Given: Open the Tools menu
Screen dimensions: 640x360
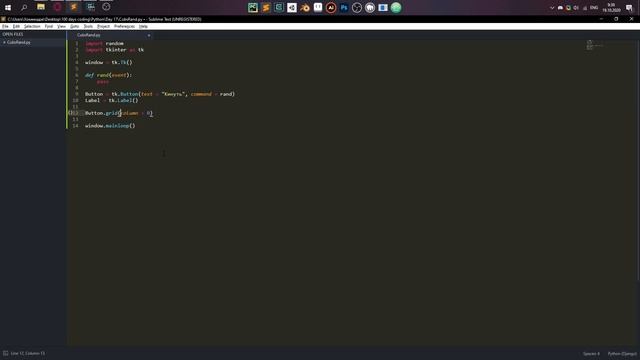Looking at the screenshot, I should pyautogui.click(x=88, y=26).
